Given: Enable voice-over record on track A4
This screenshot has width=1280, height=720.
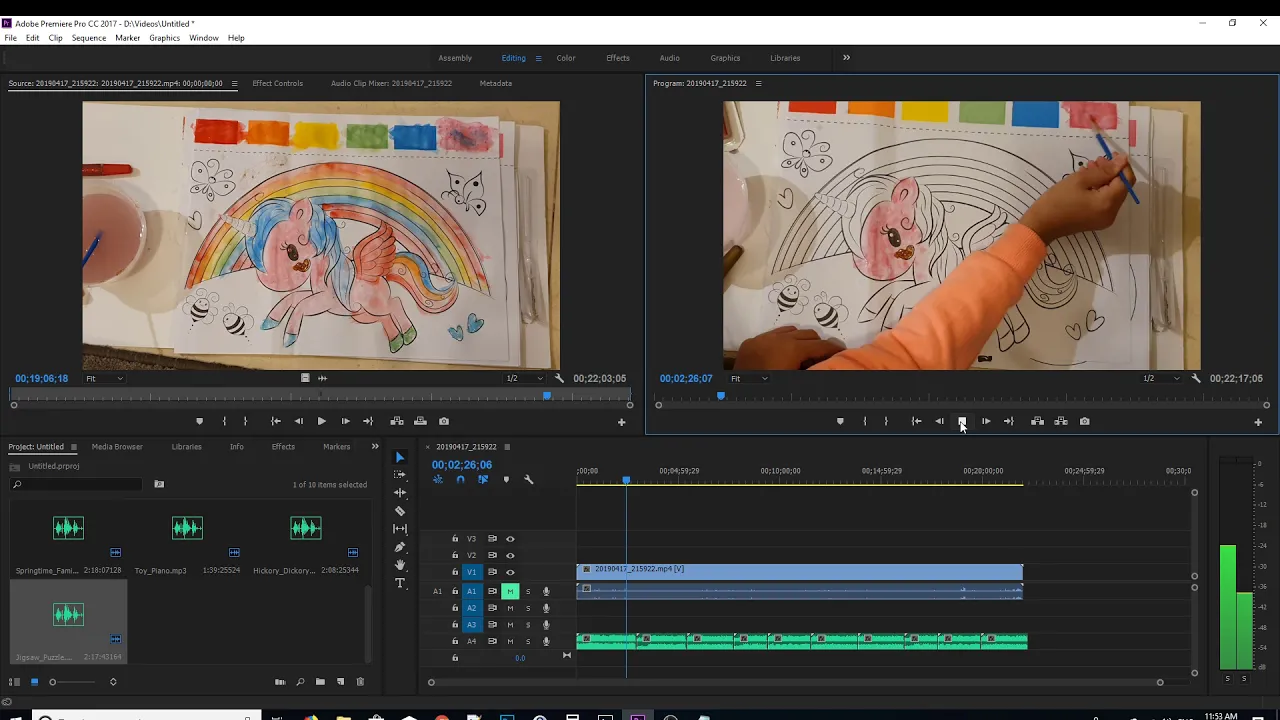Looking at the screenshot, I should pos(546,641).
